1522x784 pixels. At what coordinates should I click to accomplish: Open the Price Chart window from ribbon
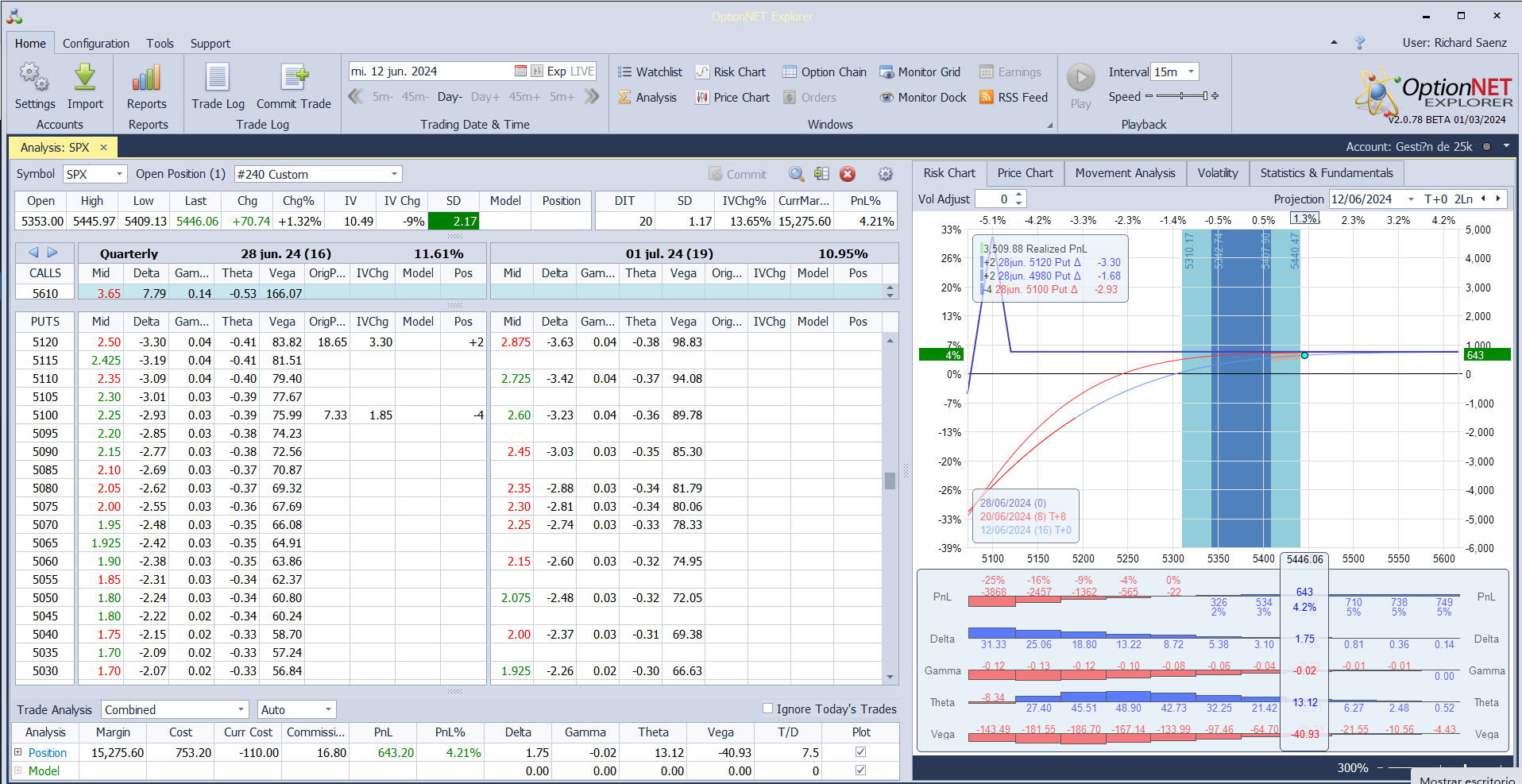pos(732,98)
